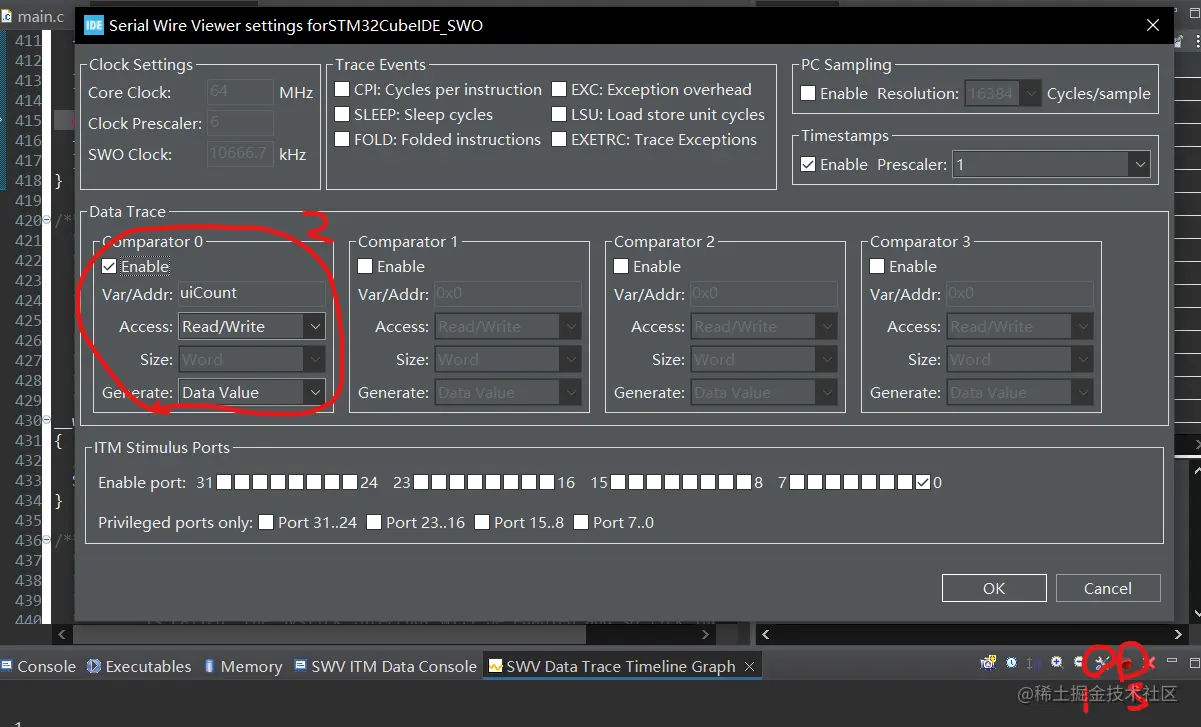Start trace with the red record icon
This screenshot has height=727, width=1201.
(1127, 664)
